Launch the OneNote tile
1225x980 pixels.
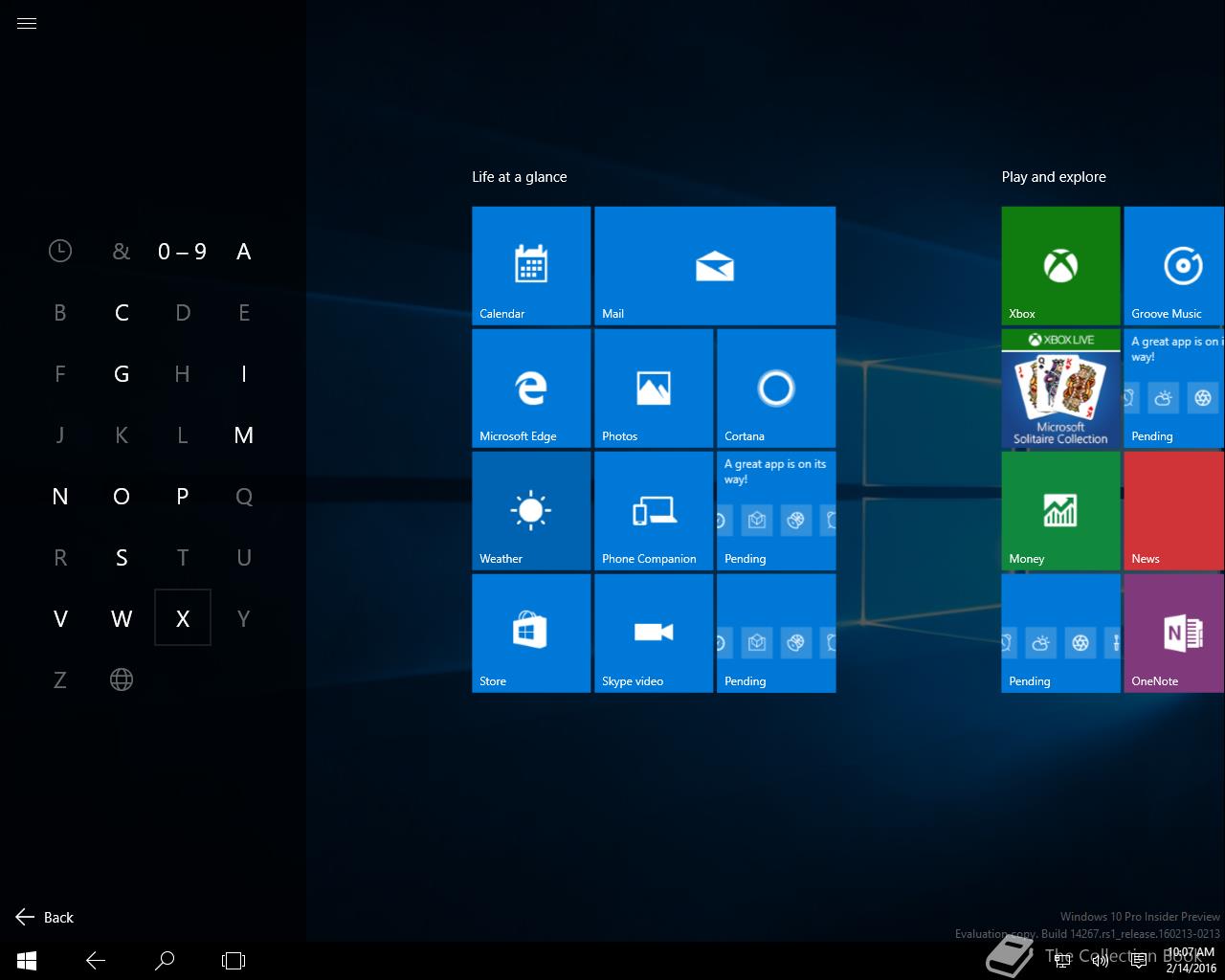(1174, 634)
